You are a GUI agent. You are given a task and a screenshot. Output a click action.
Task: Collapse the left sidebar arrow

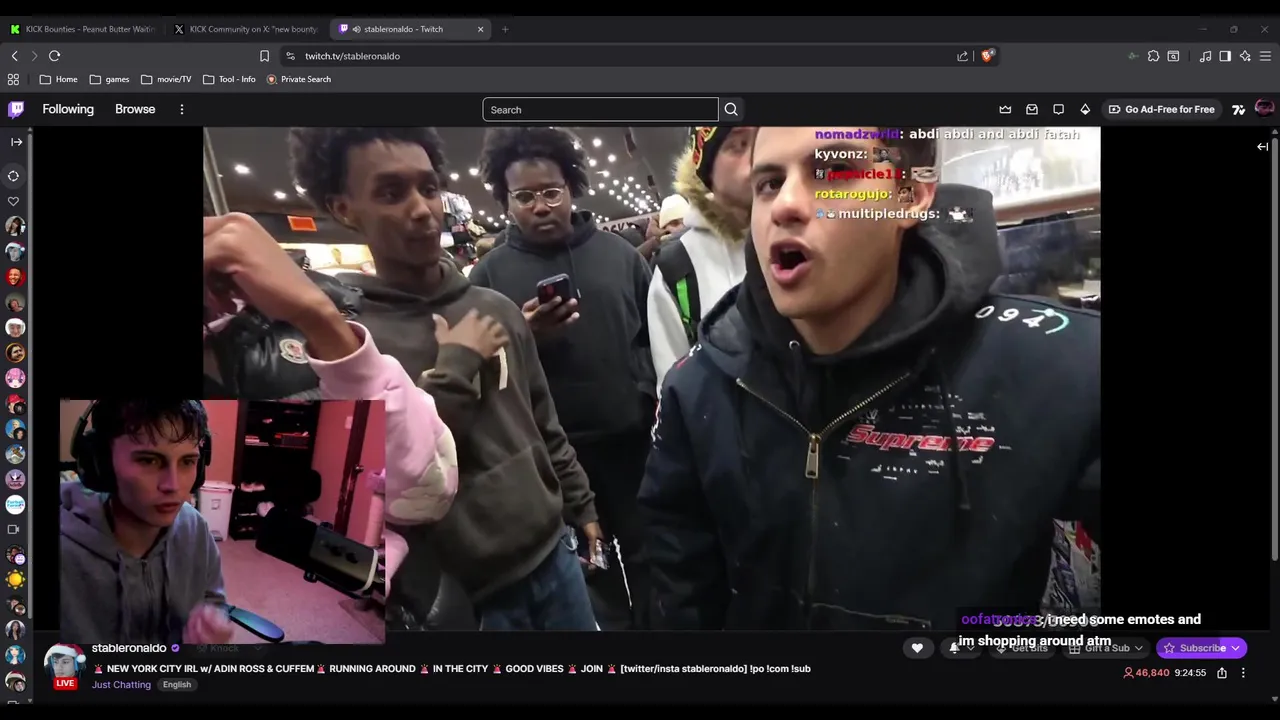16,142
